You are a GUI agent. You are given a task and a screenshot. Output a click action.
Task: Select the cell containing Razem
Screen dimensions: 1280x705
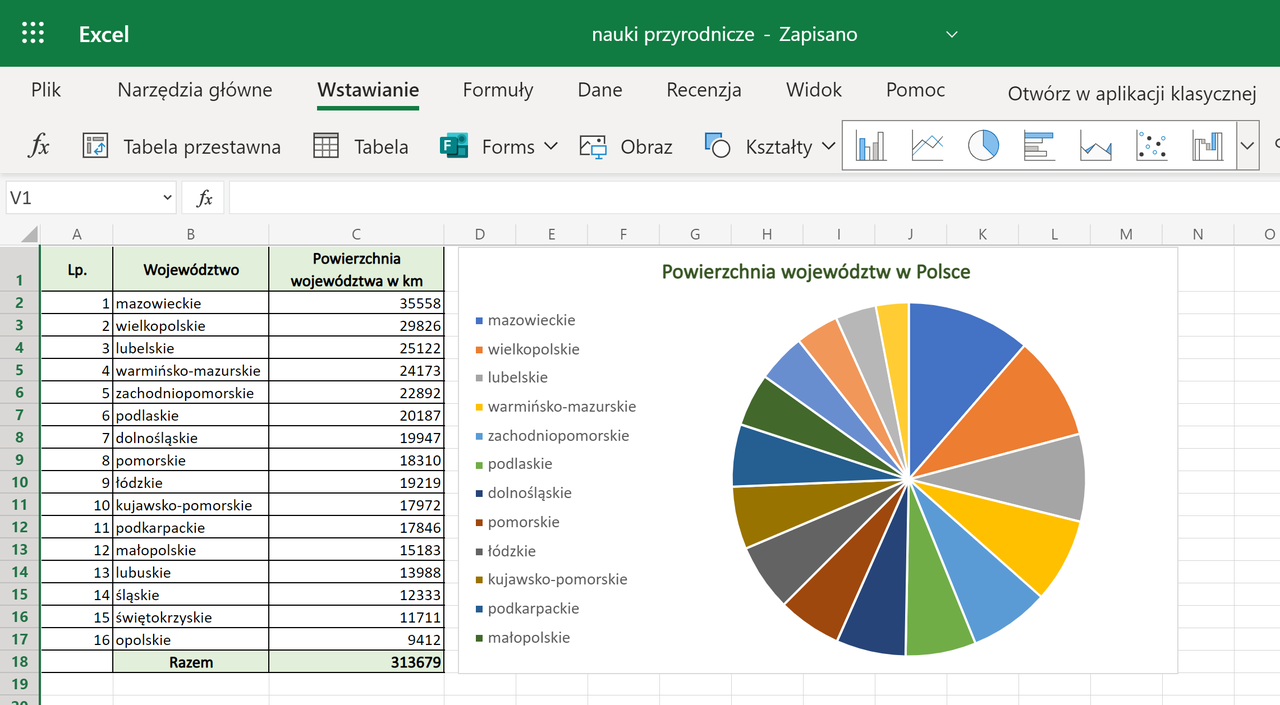190,661
